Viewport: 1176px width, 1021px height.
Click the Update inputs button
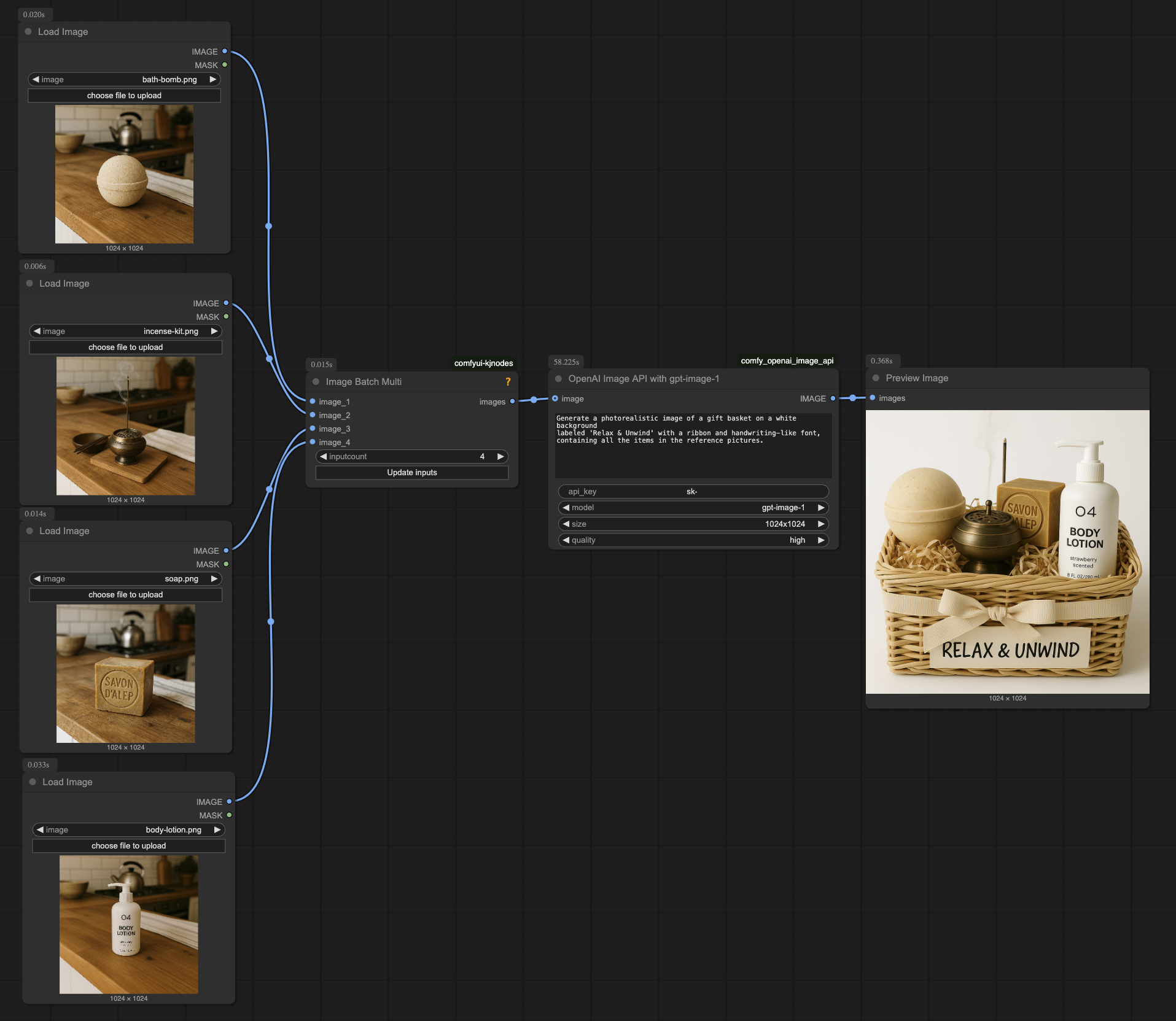coord(412,472)
